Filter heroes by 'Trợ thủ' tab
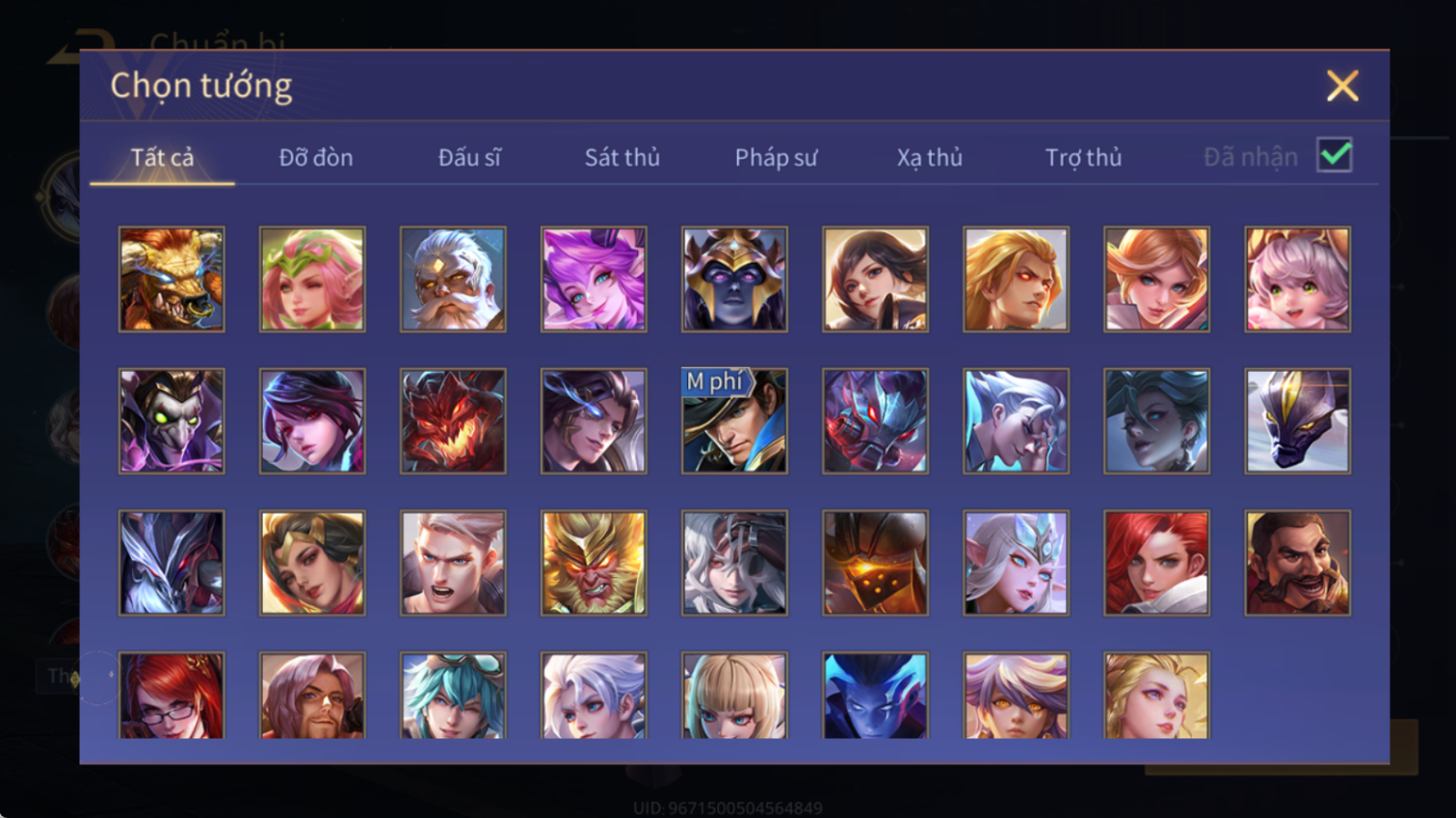This screenshot has height=818, width=1456. click(1083, 157)
